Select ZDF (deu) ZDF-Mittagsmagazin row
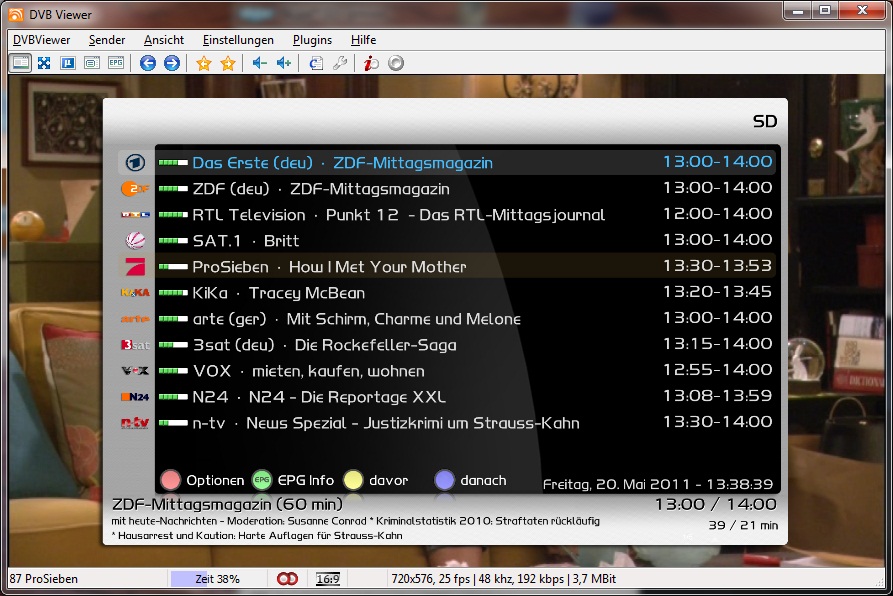This screenshot has height=596, width=893. click(x=466, y=188)
